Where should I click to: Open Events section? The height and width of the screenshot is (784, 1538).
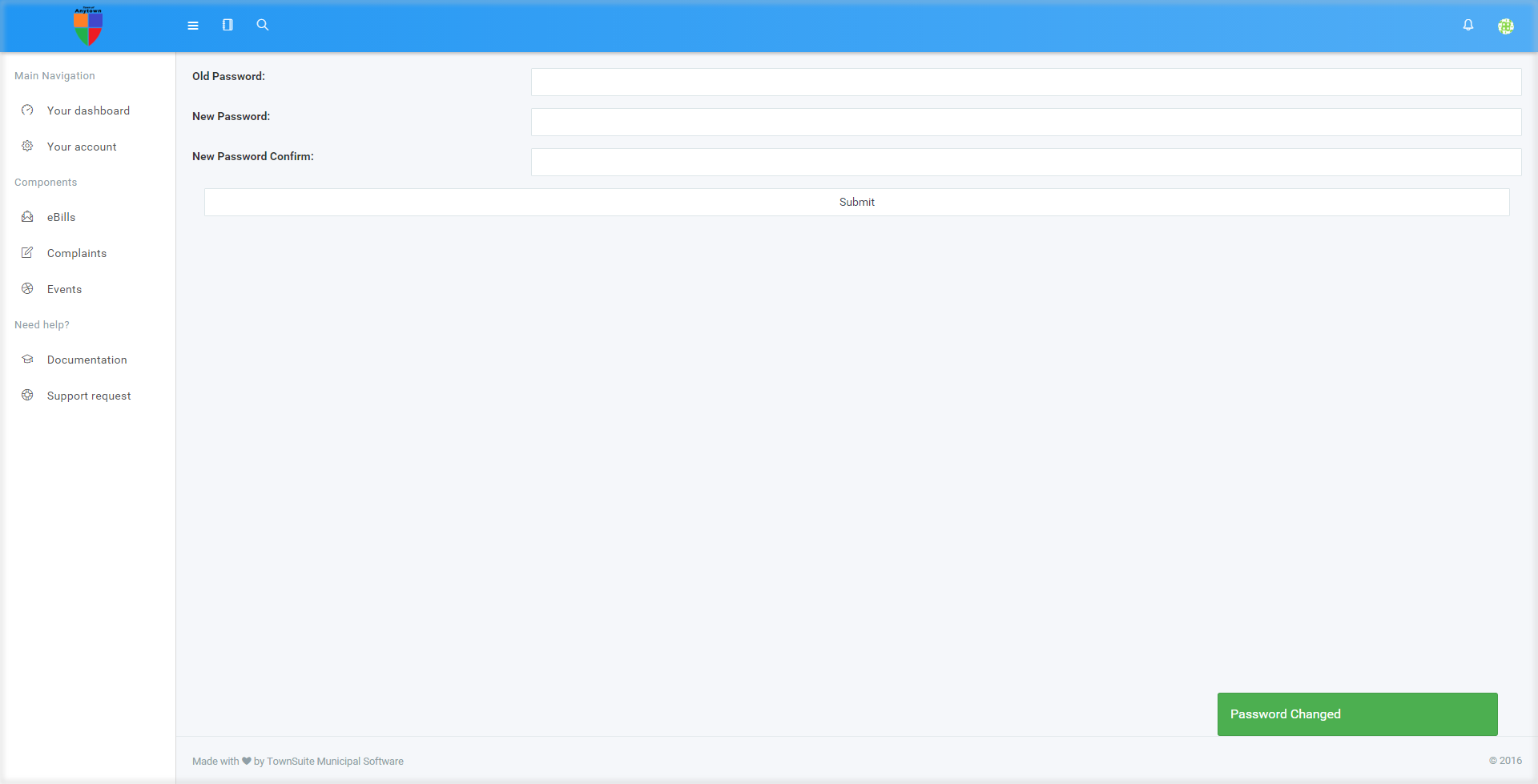(64, 289)
